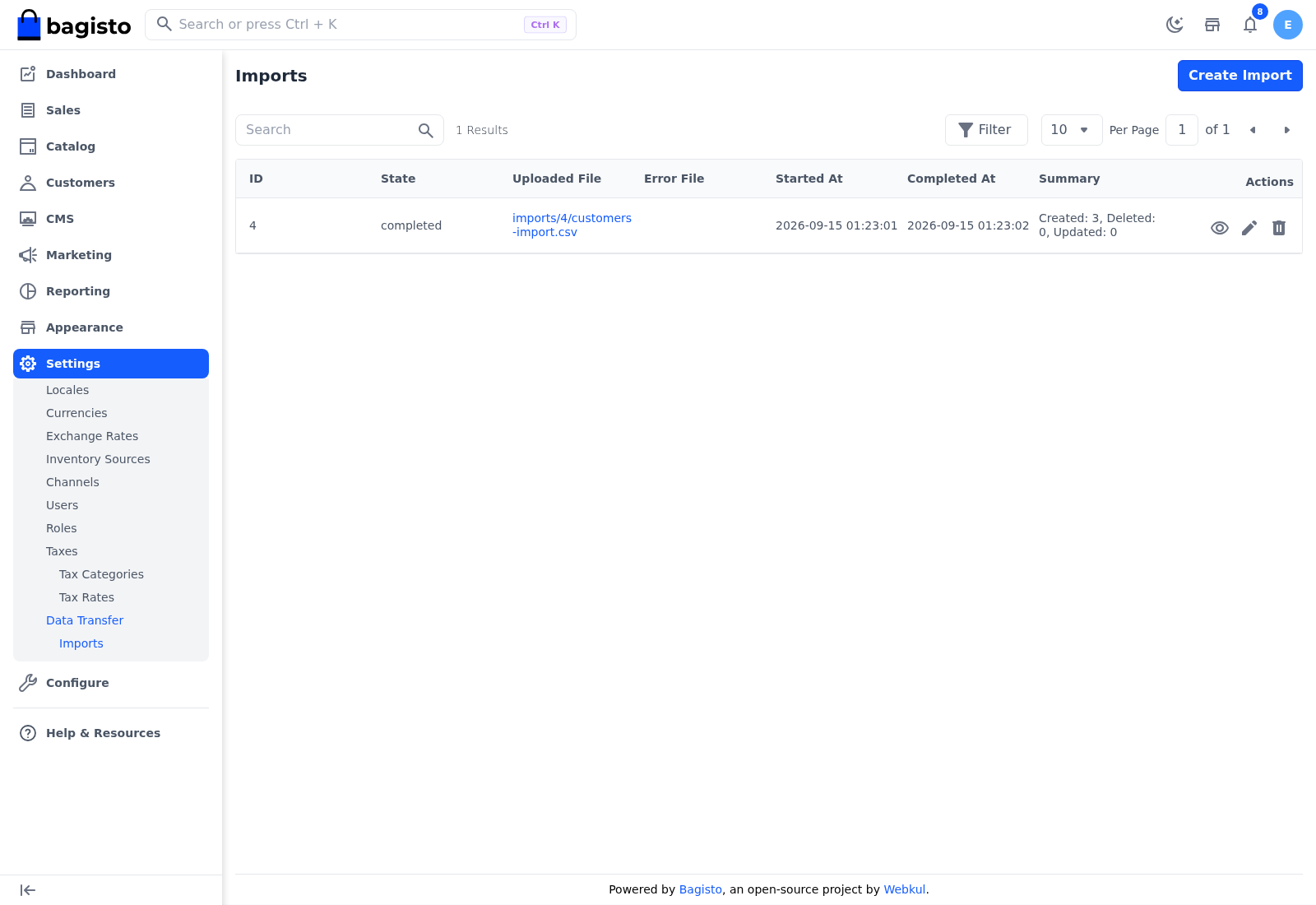Click the bagisto logo
This screenshot has height=905, width=1316.
click(x=74, y=25)
